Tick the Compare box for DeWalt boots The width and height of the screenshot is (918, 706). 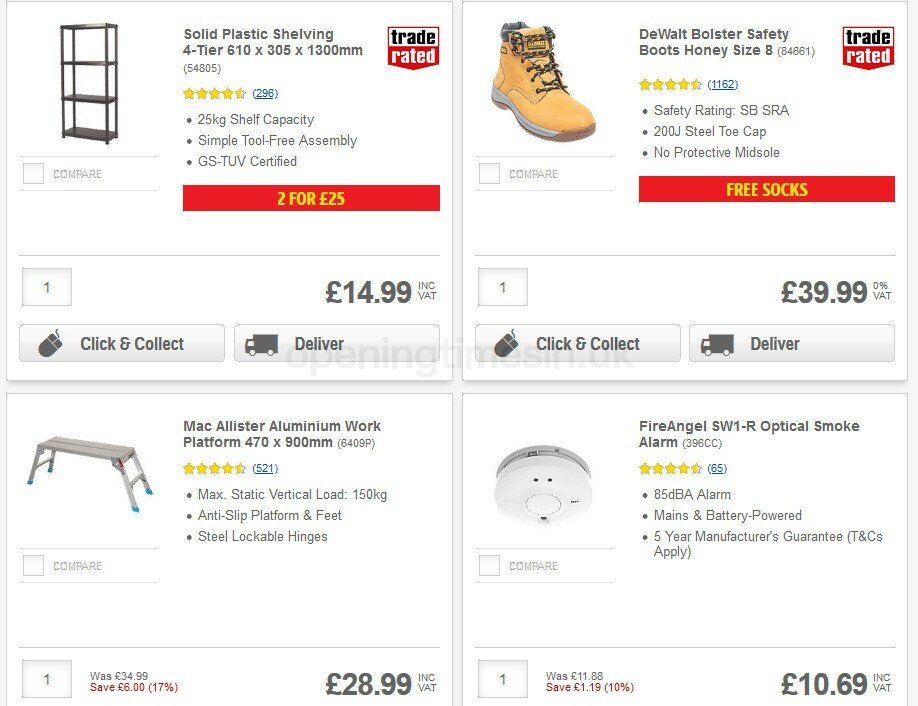click(x=489, y=173)
